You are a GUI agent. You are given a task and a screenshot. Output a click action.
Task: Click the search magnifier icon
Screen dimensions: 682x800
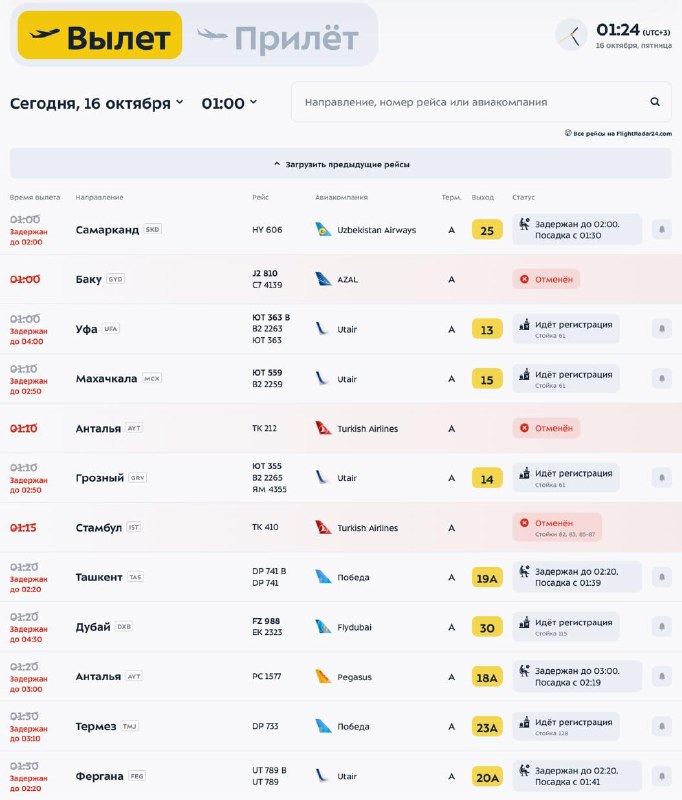tap(655, 102)
